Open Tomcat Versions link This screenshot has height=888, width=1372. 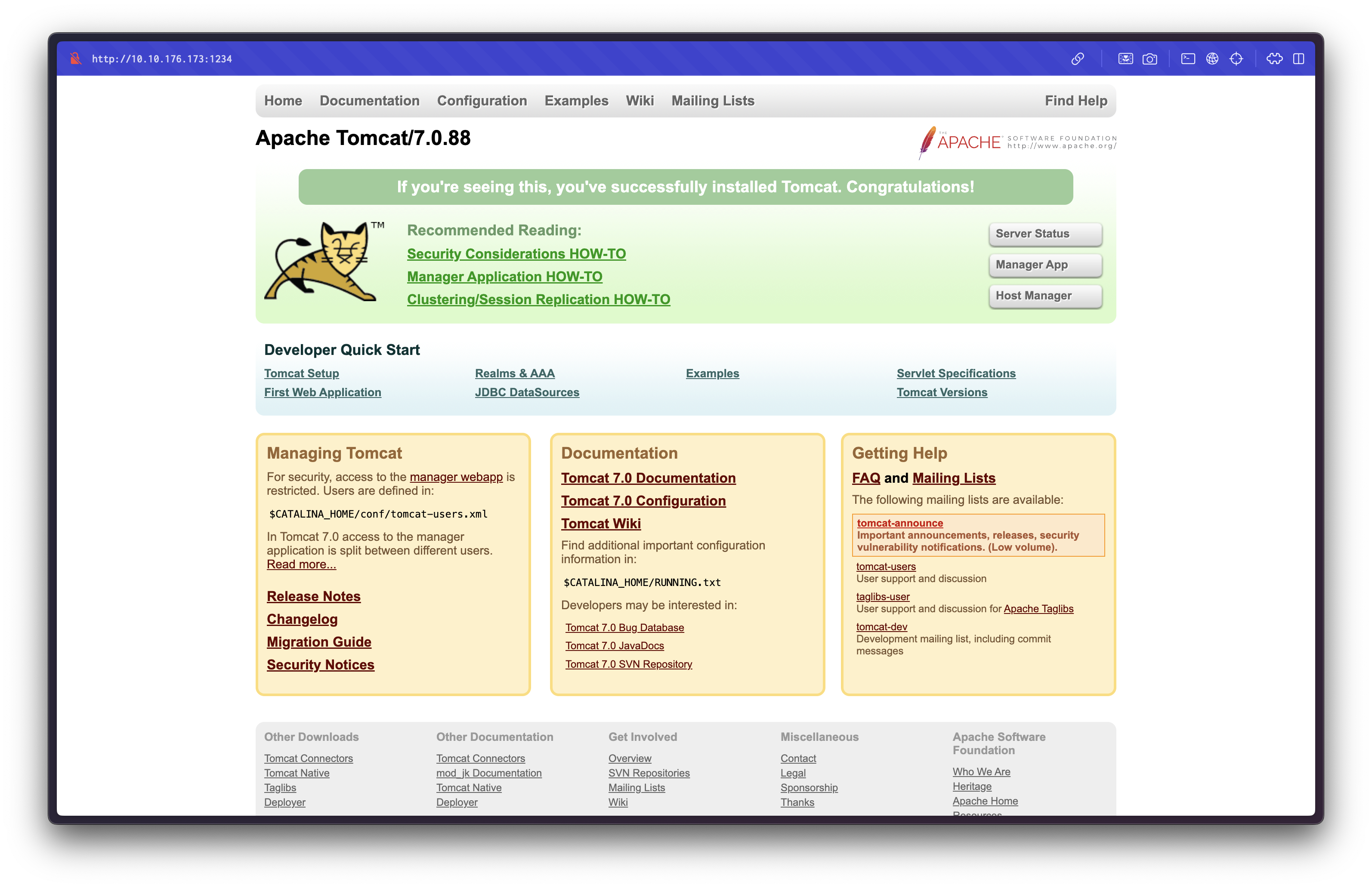(941, 392)
